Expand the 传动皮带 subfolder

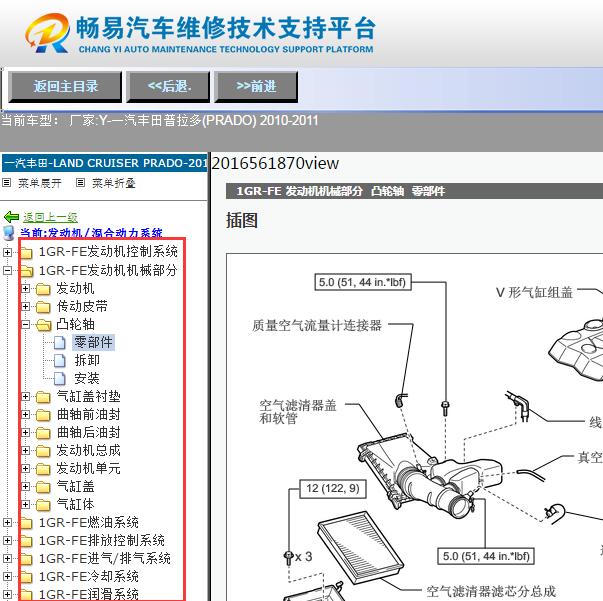(x=25, y=306)
